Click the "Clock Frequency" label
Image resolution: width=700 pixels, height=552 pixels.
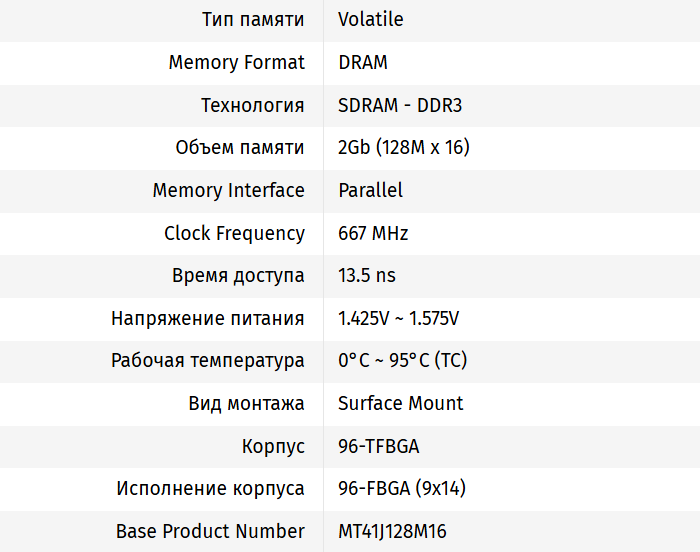234,233
